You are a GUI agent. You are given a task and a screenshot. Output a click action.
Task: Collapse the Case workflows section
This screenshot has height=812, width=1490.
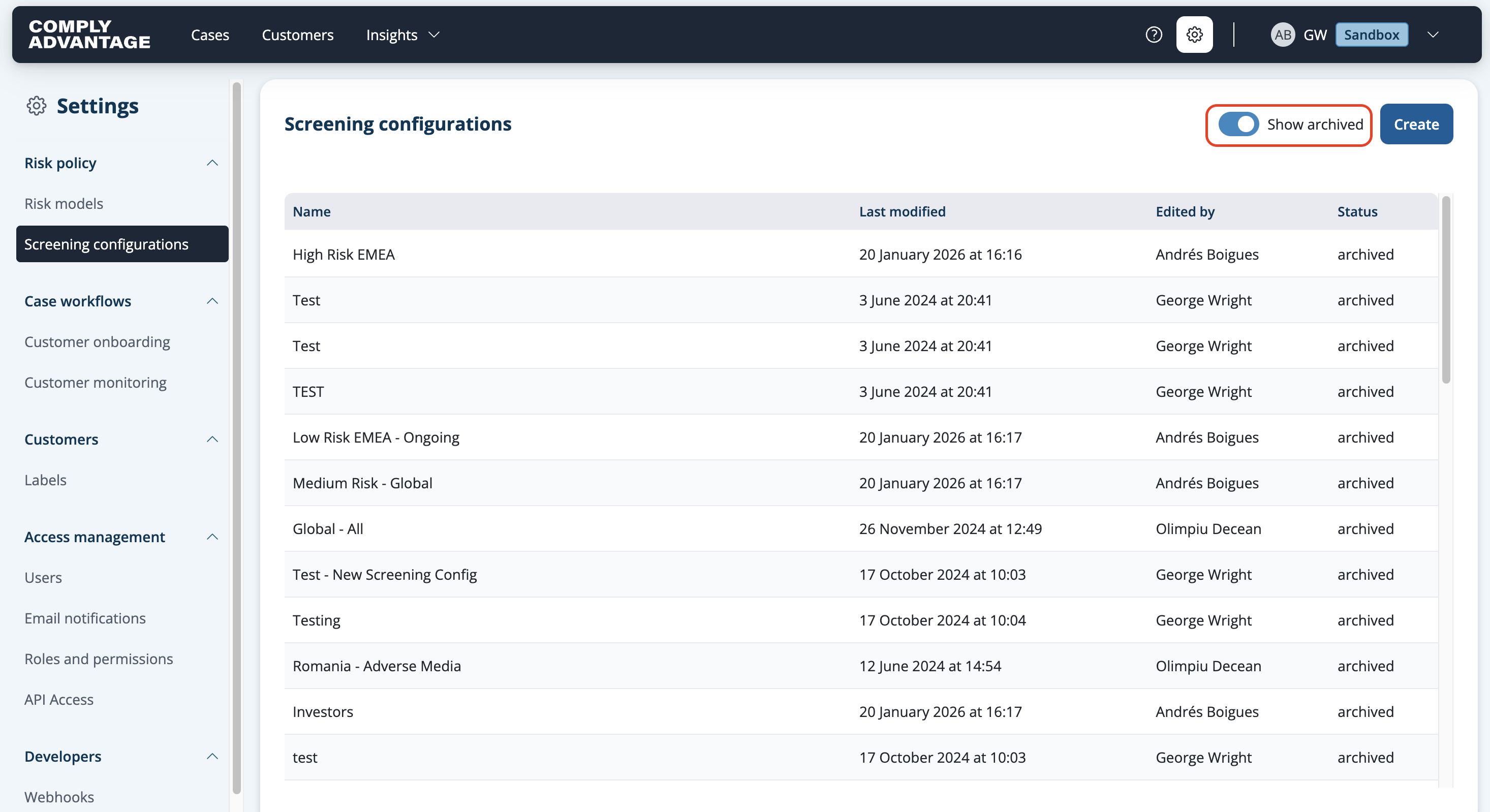pos(212,301)
